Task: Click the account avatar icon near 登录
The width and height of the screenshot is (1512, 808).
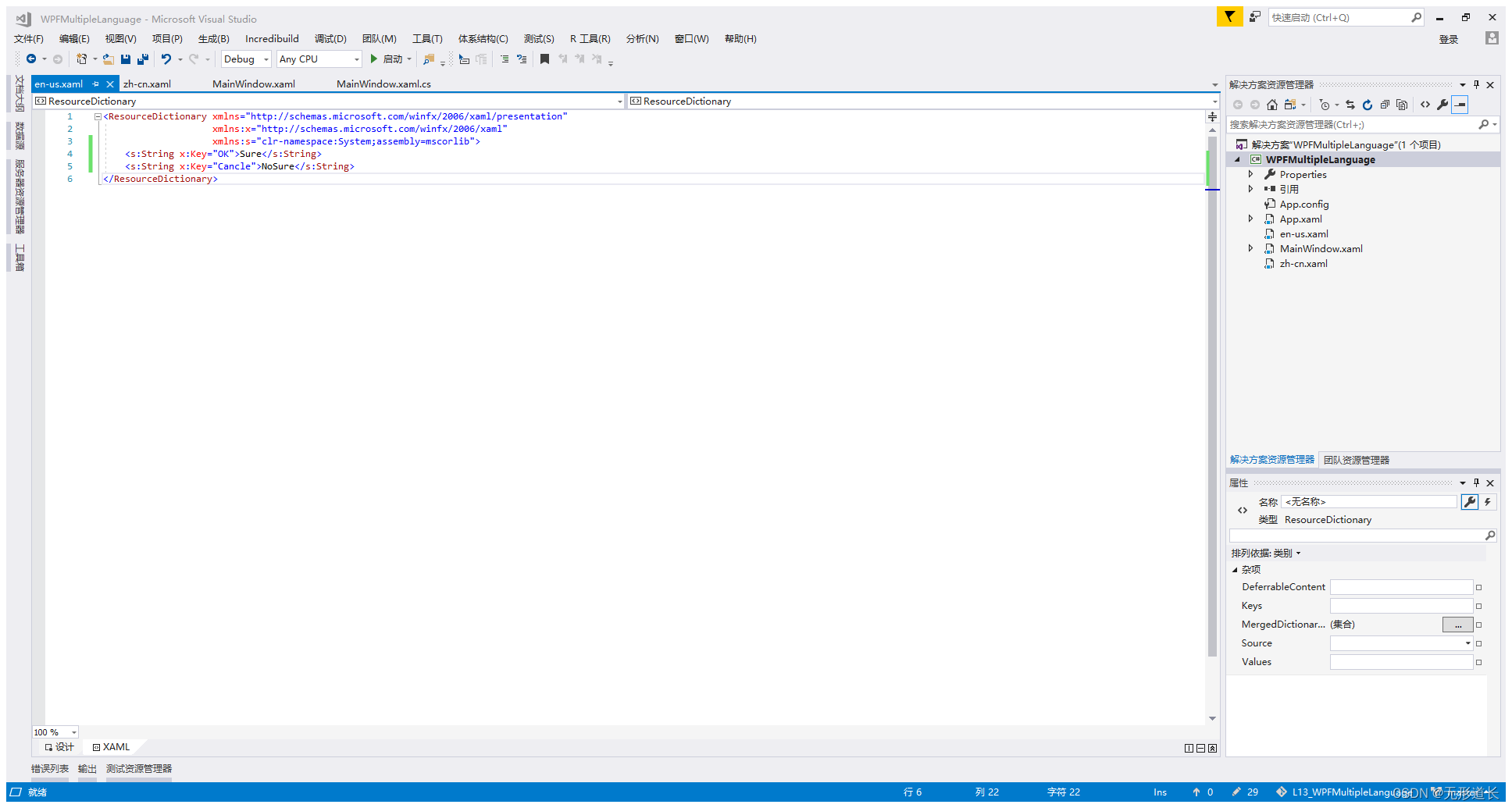Action: (1492, 38)
